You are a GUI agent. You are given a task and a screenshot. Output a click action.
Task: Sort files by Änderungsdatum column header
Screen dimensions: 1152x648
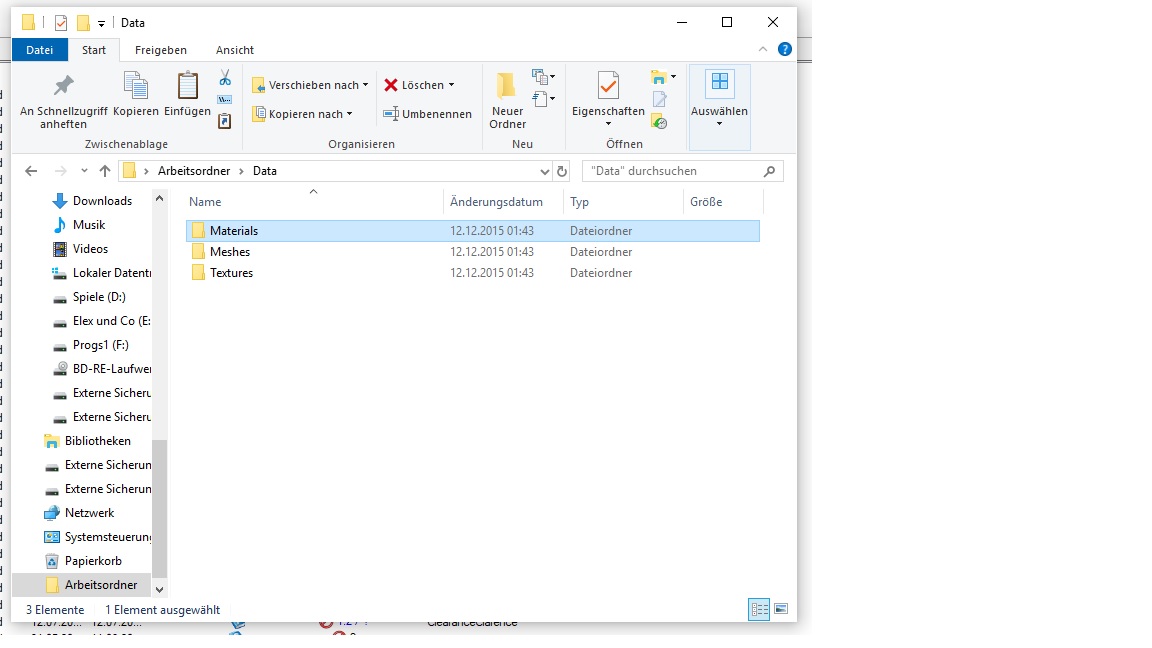tap(497, 202)
